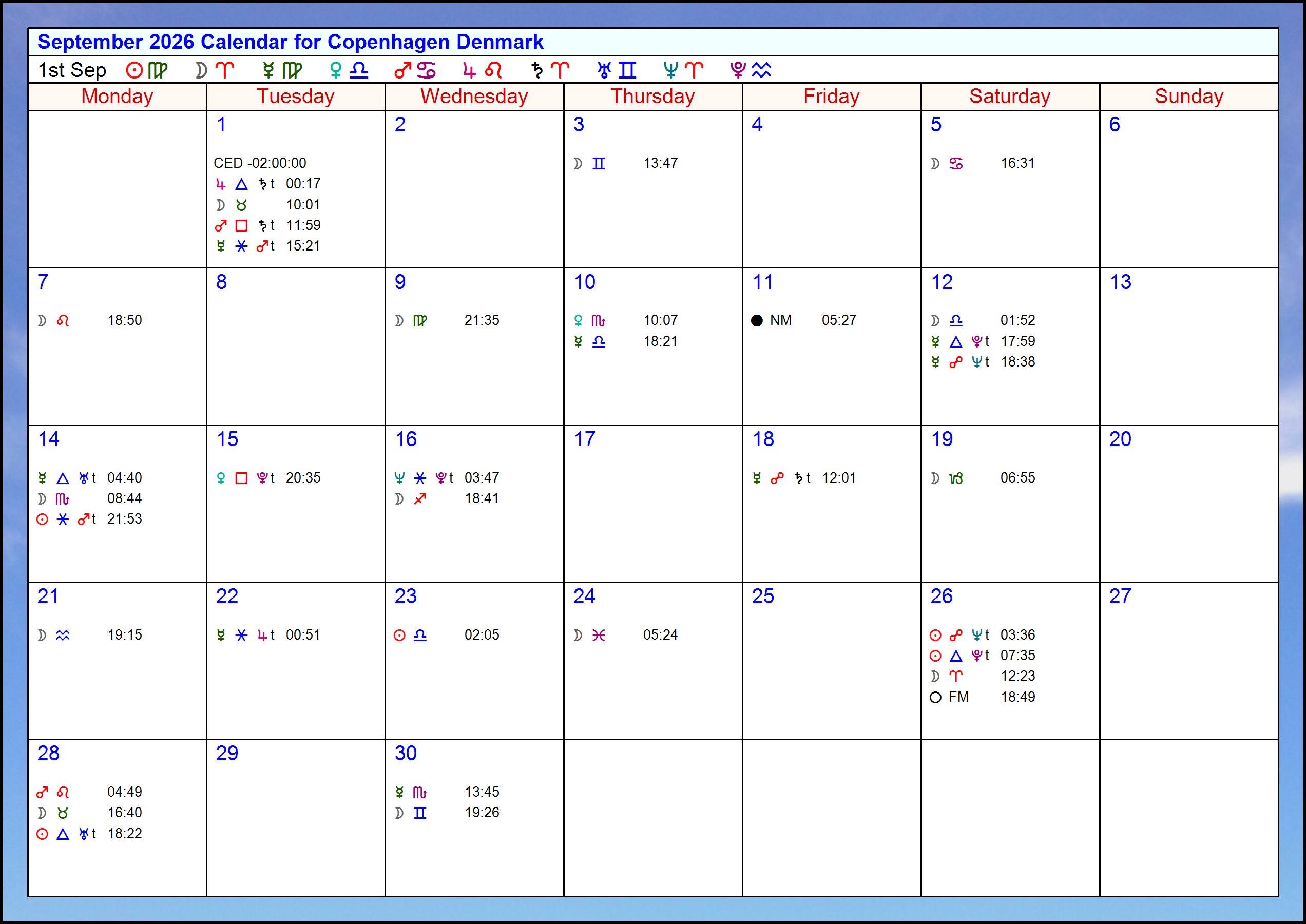The width and height of the screenshot is (1306, 924).
Task: Click the Taurus glyph on day 1
Action: (x=241, y=205)
